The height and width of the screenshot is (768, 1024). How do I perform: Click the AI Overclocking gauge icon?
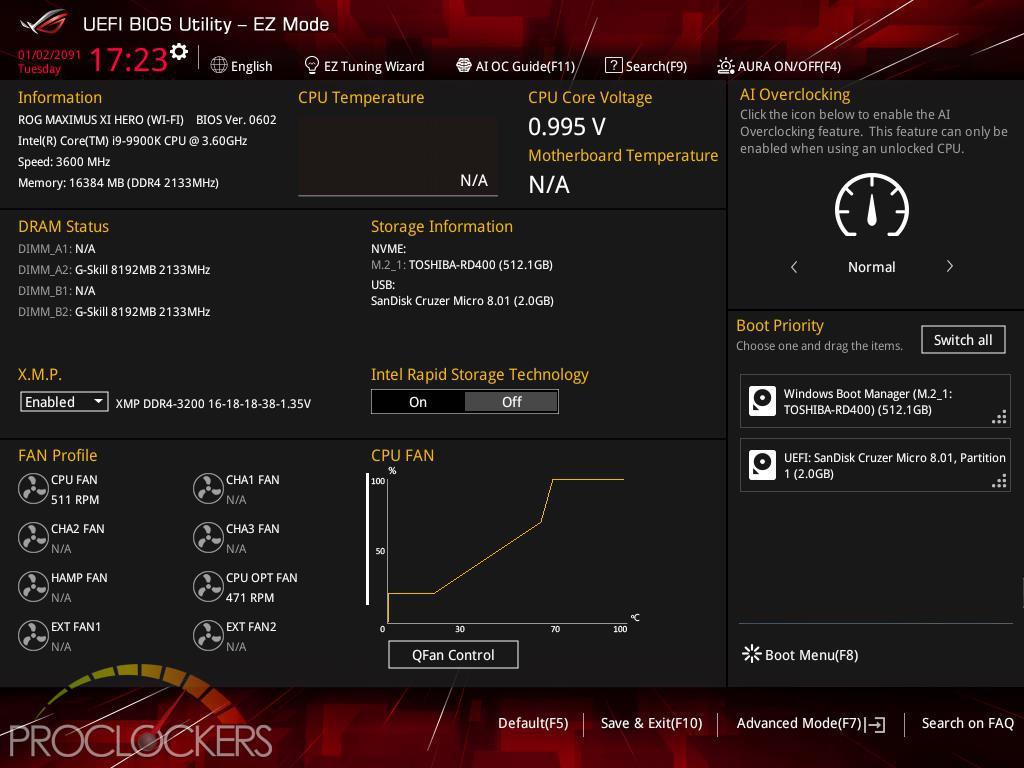[871, 205]
